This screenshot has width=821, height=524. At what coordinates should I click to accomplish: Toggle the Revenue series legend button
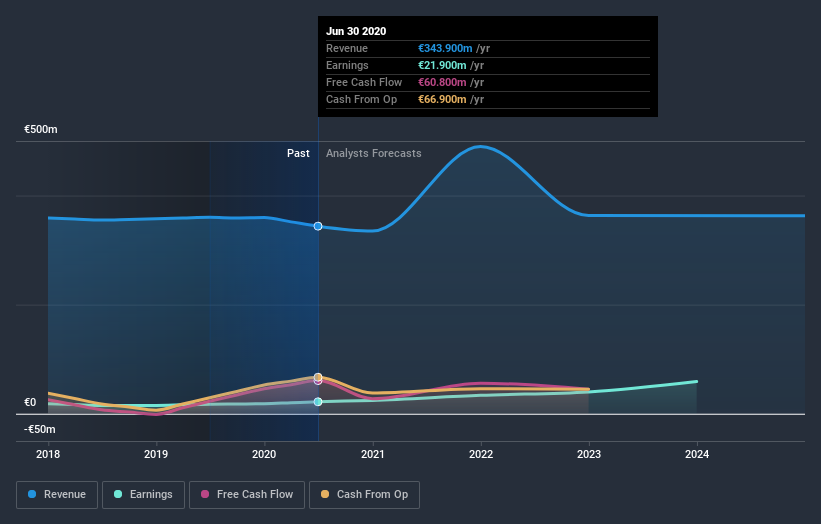click(x=57, y=495)
